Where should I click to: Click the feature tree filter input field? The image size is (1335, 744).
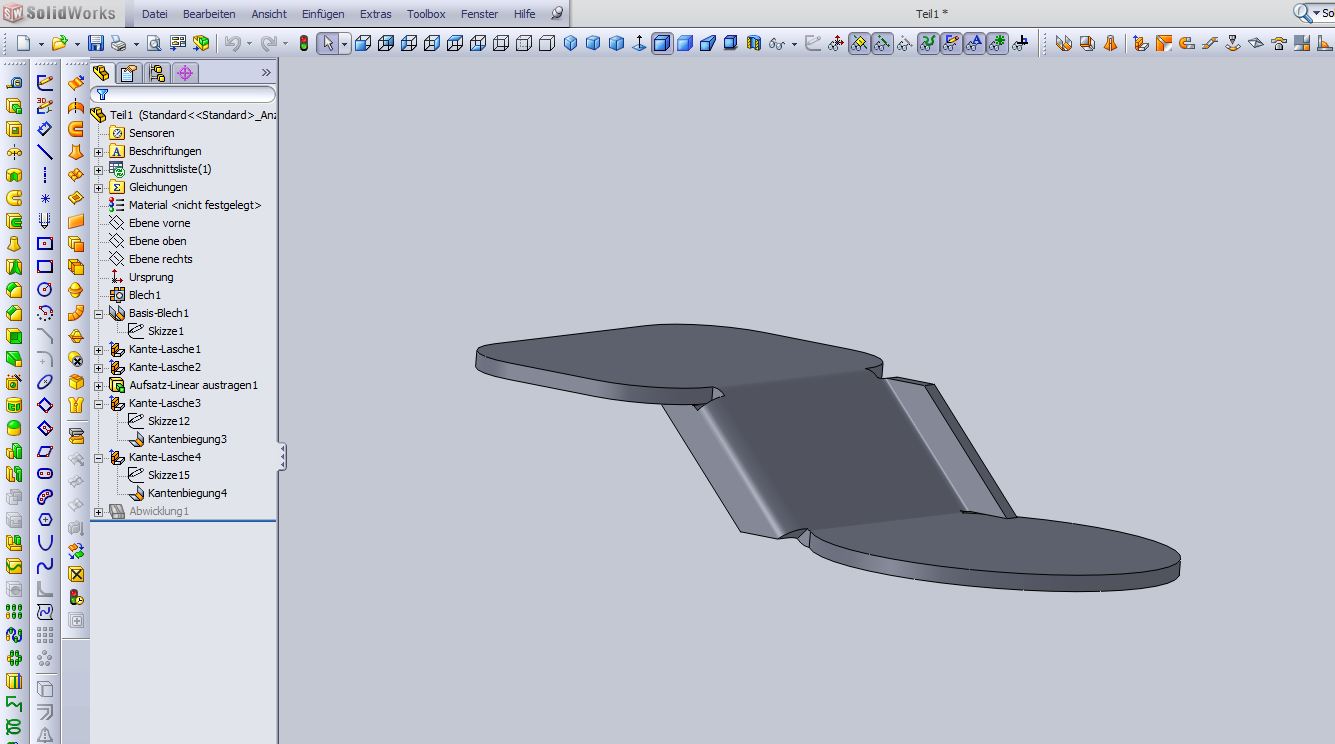(x=183, y=94)
